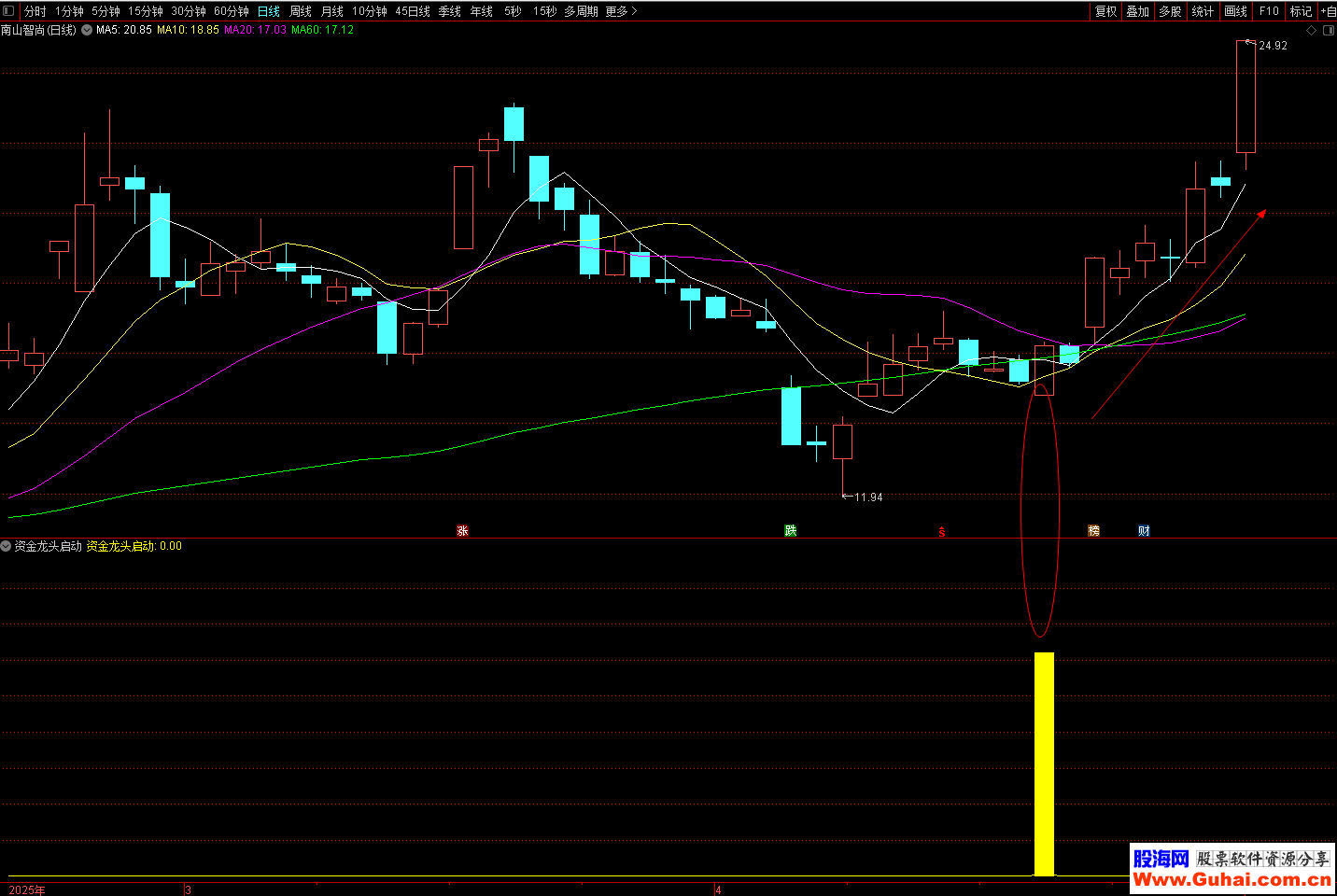This screenshot has width=1337, height=896.
Task: Click the 24.92 high price label
Action: click(x=1273, y=46)
